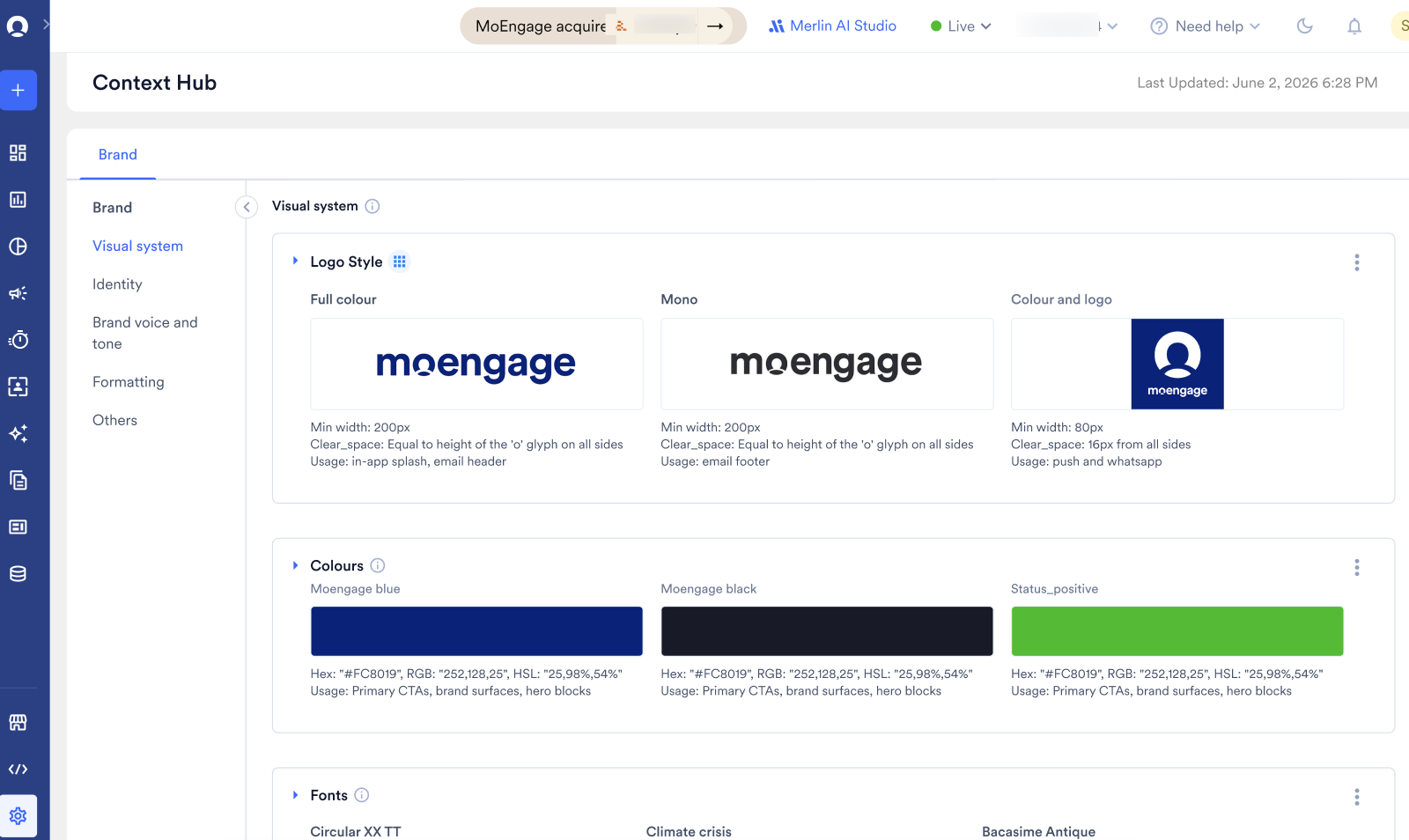Select Visual system in left navigation

(138, 247)
